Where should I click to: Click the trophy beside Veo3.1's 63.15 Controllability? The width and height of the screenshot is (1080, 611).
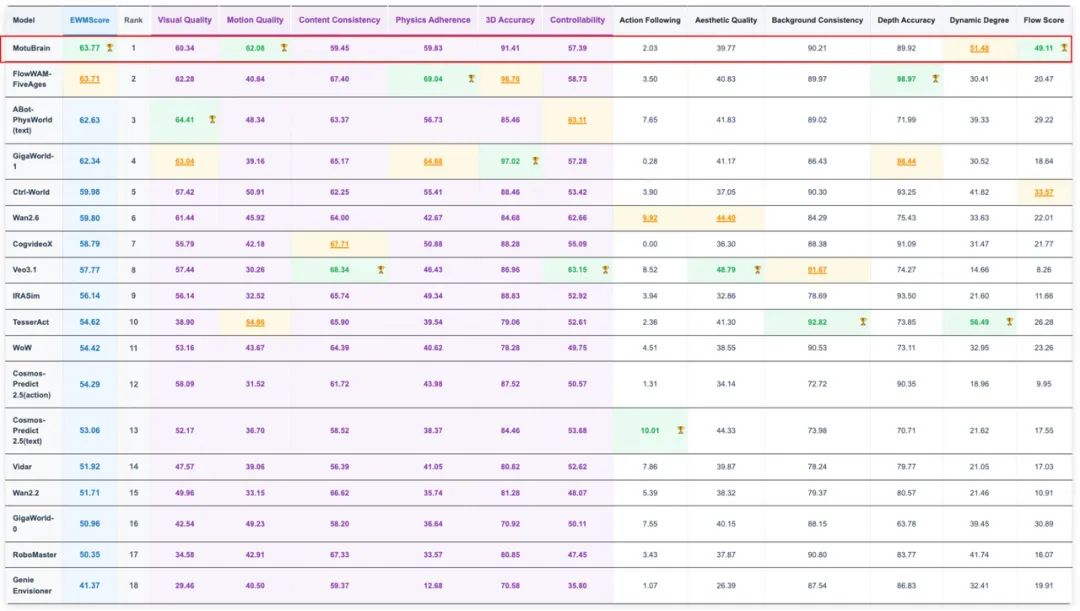click(605, 270)
